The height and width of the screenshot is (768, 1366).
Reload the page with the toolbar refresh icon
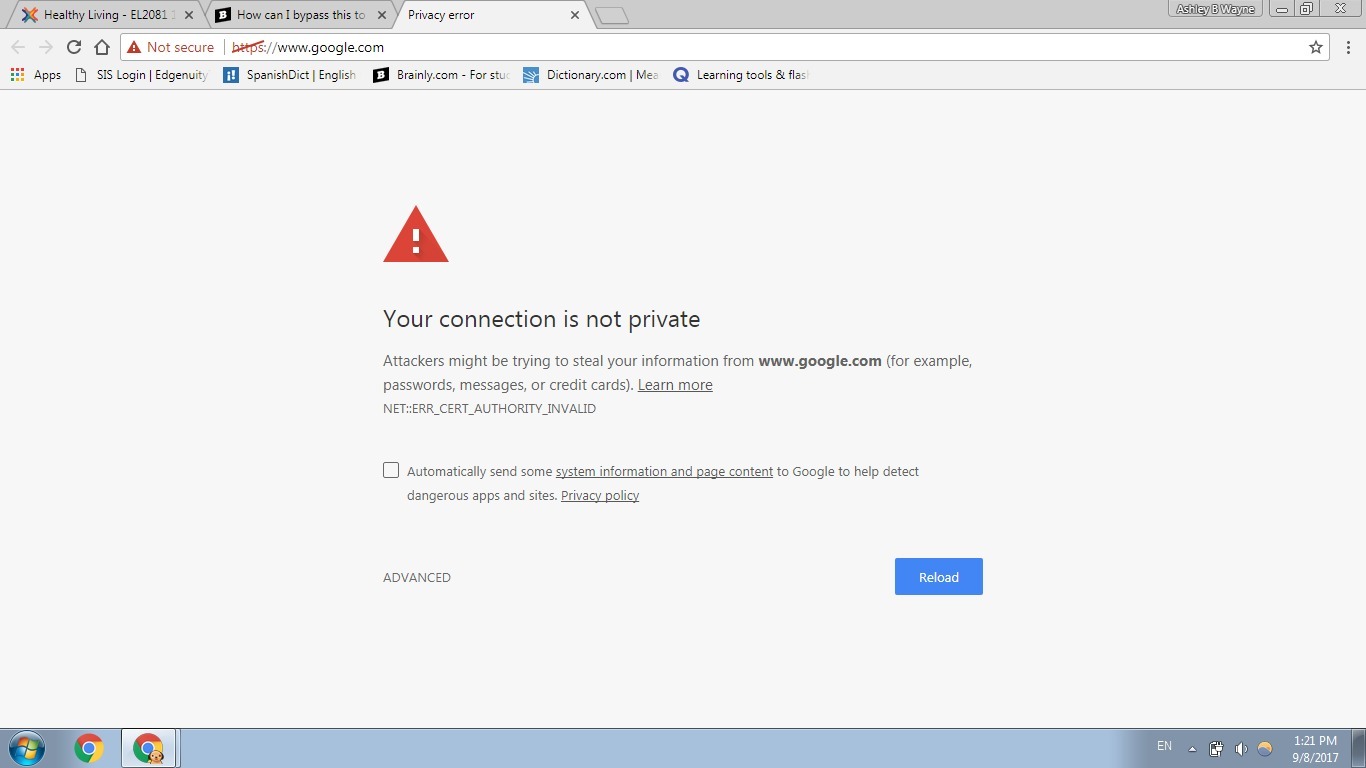pyautogui.click(x=74, y=47)
